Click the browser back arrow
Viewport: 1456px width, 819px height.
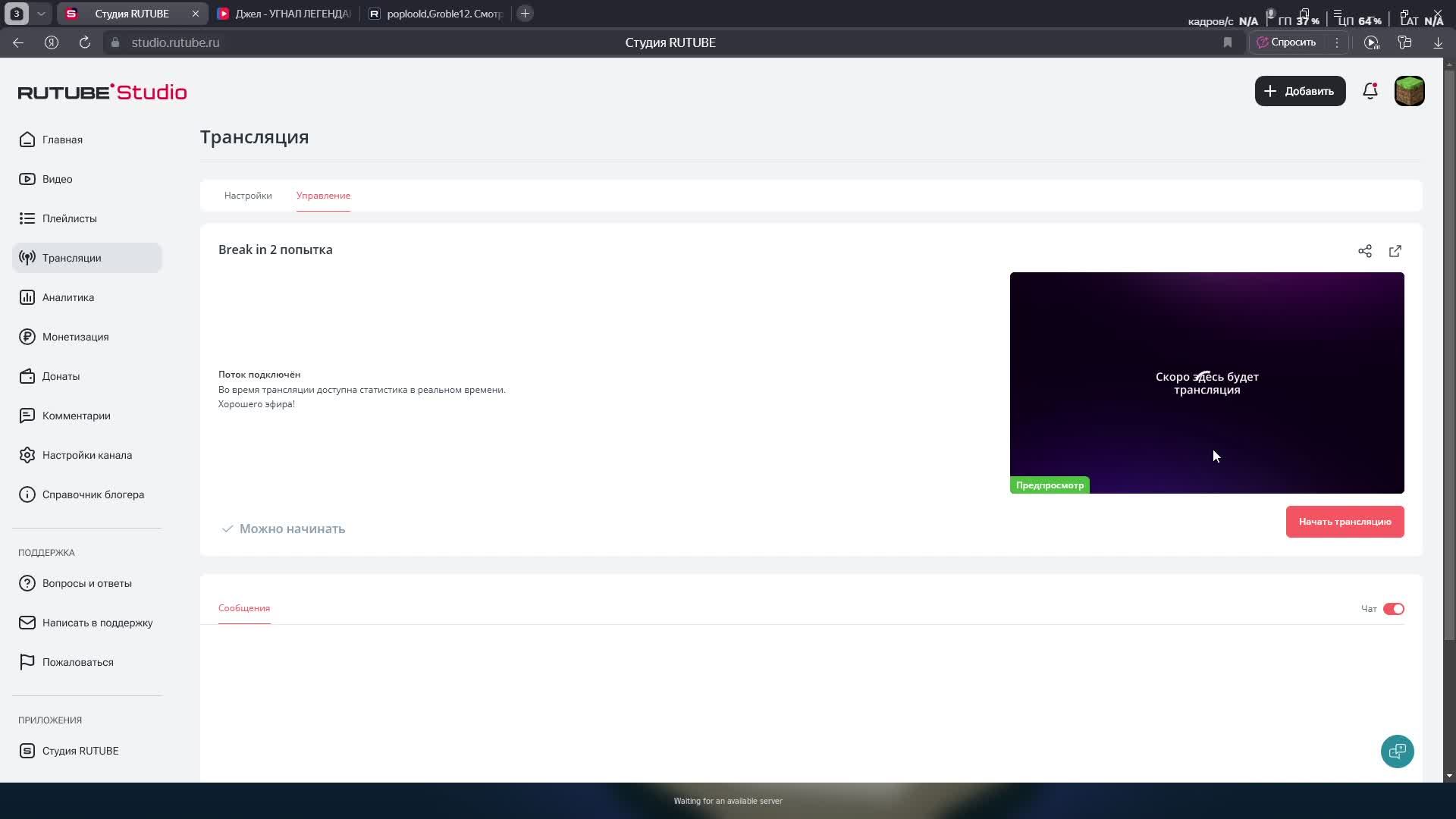point(18,42)
